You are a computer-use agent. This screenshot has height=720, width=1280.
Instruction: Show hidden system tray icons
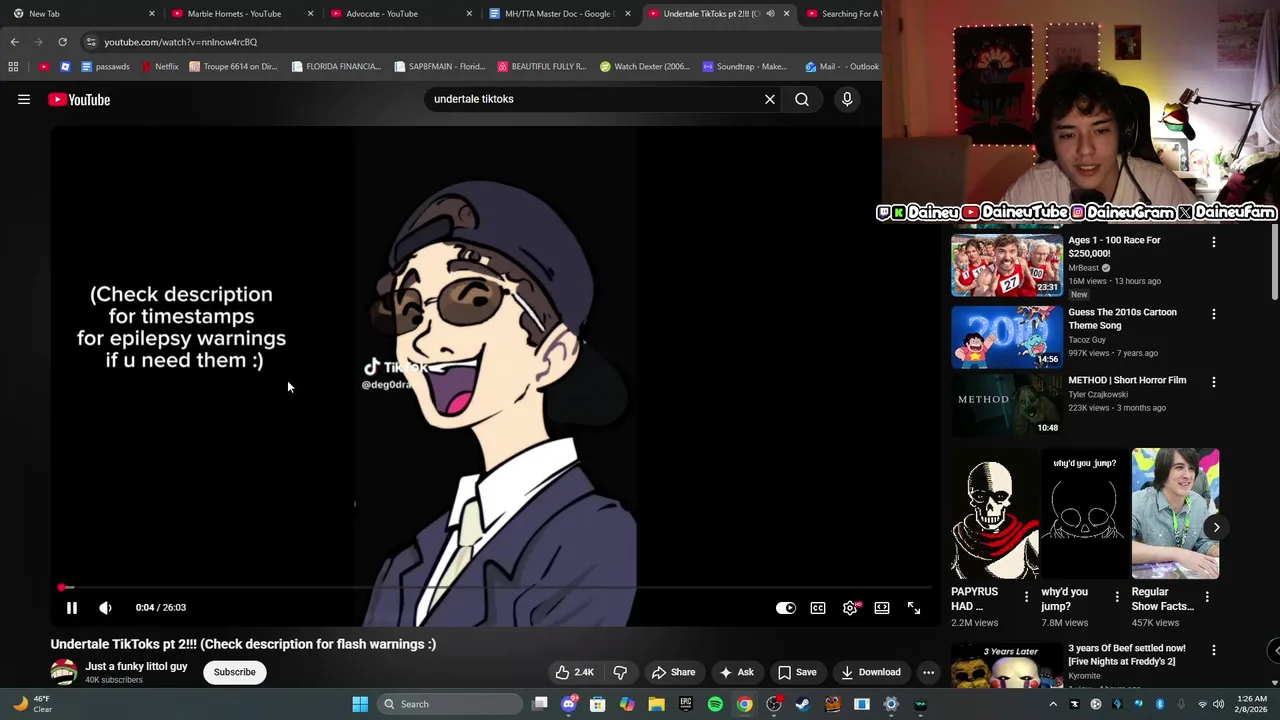(1053, 704)
